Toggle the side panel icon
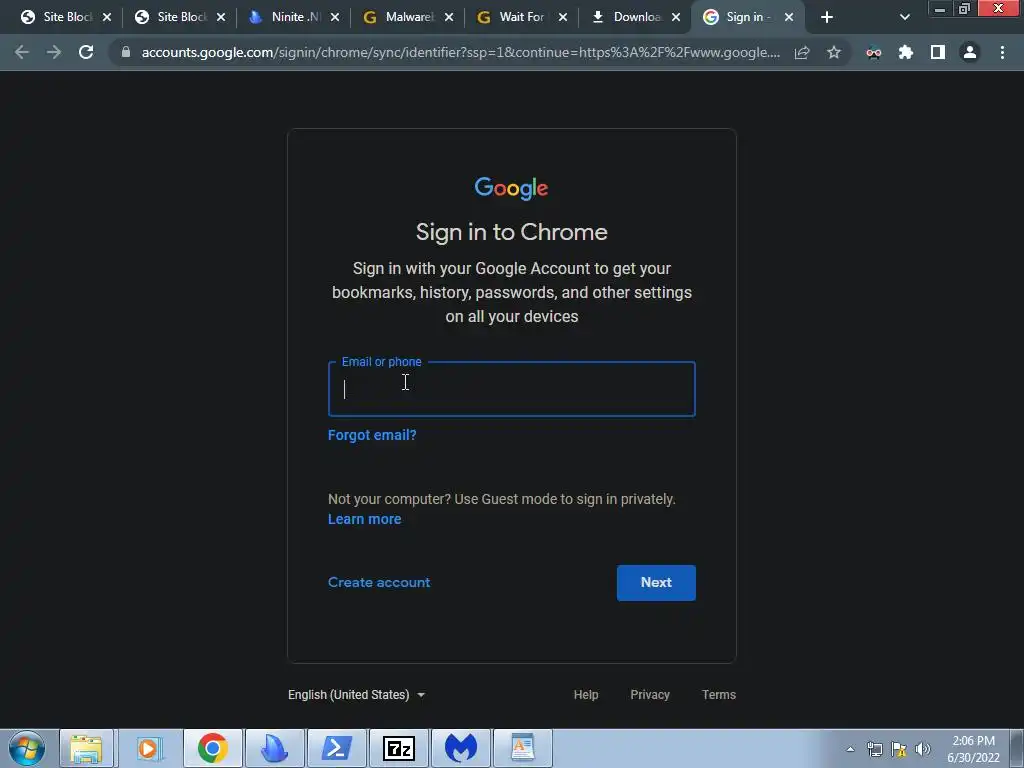This screenshot has width=1024, height=768. pyautogui.click(x=938, y=52)
